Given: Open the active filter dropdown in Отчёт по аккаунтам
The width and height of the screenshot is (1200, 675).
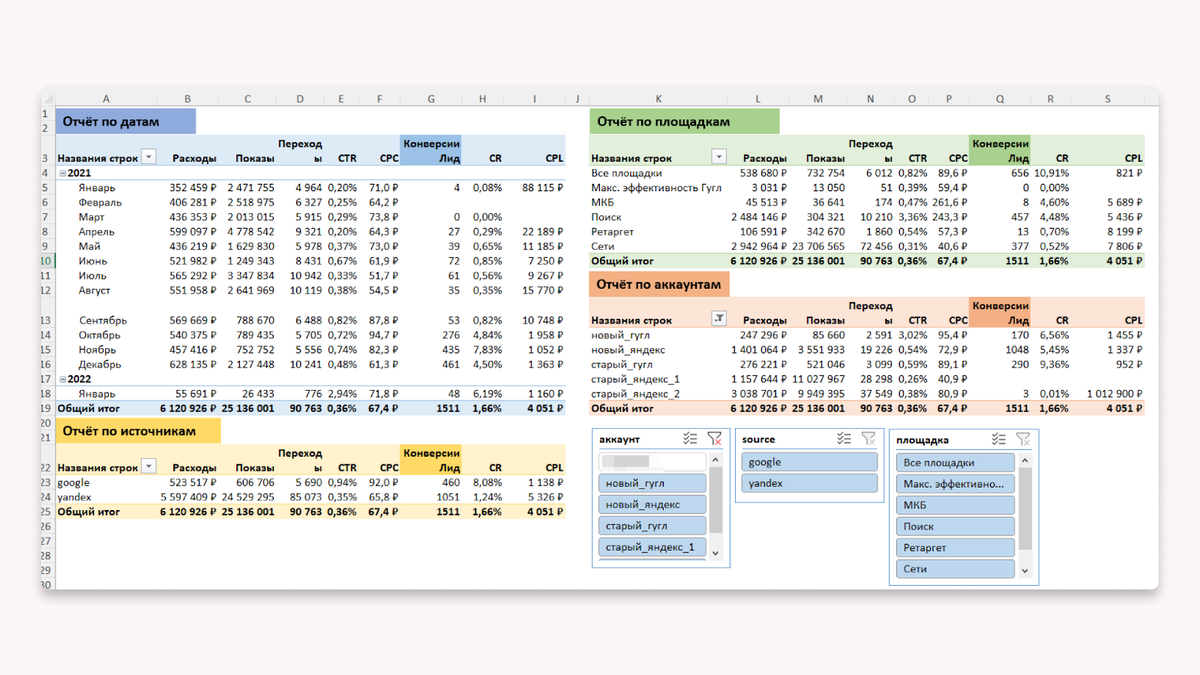Looking at the screenshot, I should [718, 319].
